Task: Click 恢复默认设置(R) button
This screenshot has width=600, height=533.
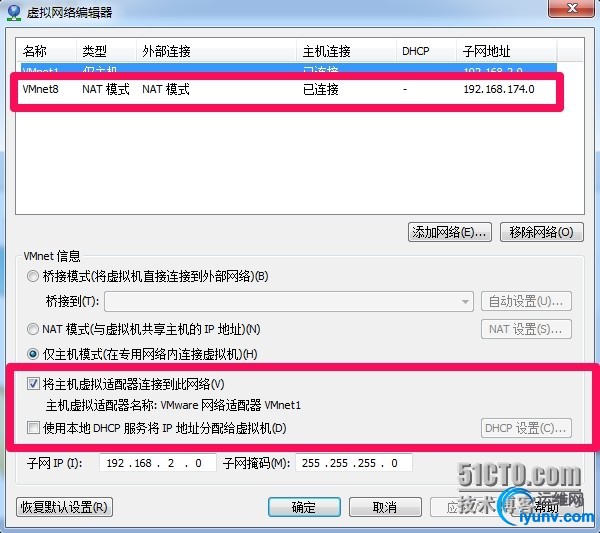Action: pyautogui.click(x=64, y=507)
